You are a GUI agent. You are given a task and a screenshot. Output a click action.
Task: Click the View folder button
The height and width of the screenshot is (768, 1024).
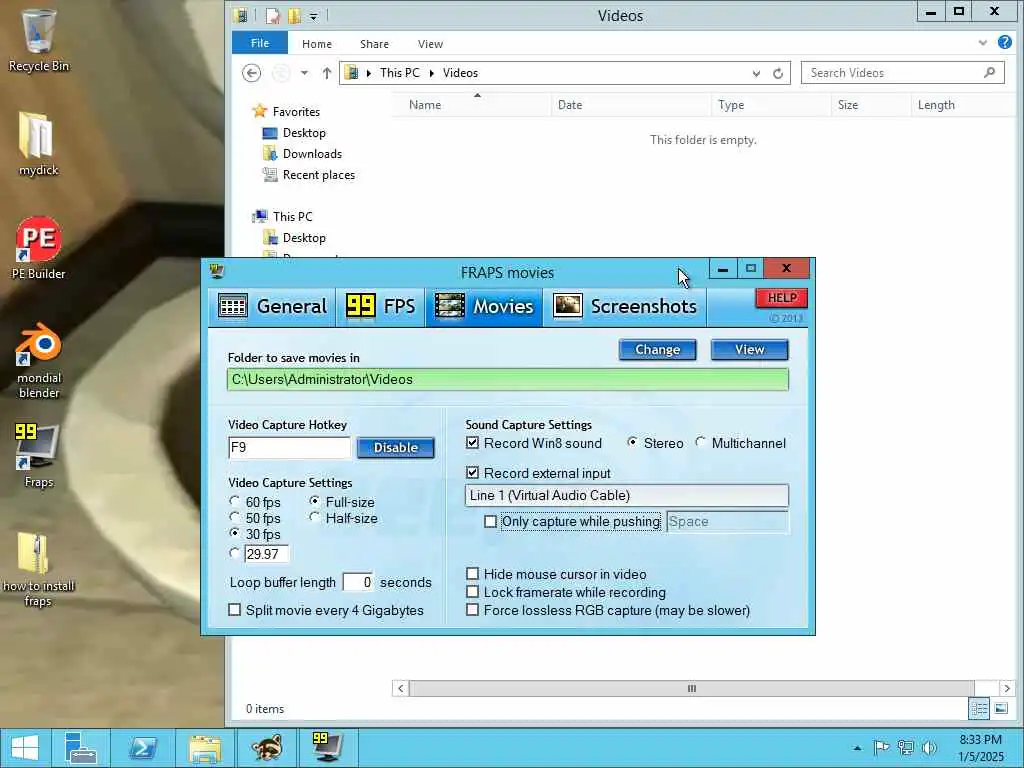pyautogui.click(x=750, y=349)
